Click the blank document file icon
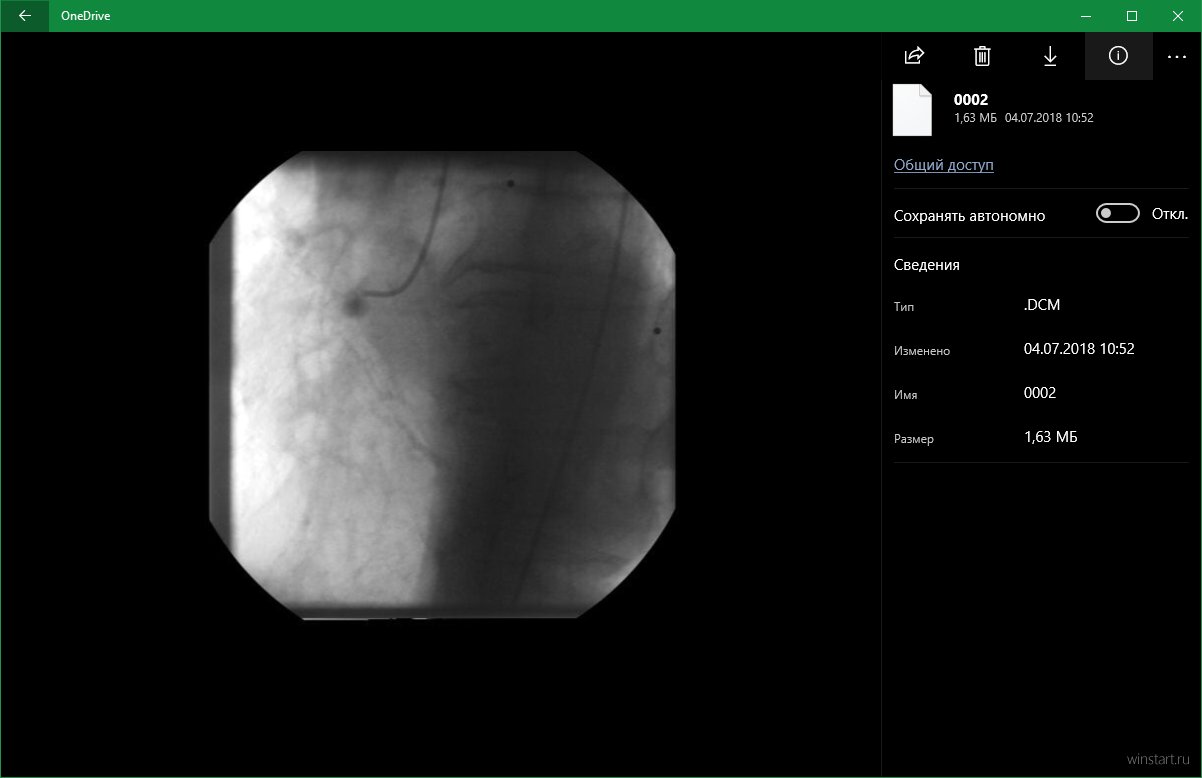This screenshot has width=1202, height=778. coord(912,110)
